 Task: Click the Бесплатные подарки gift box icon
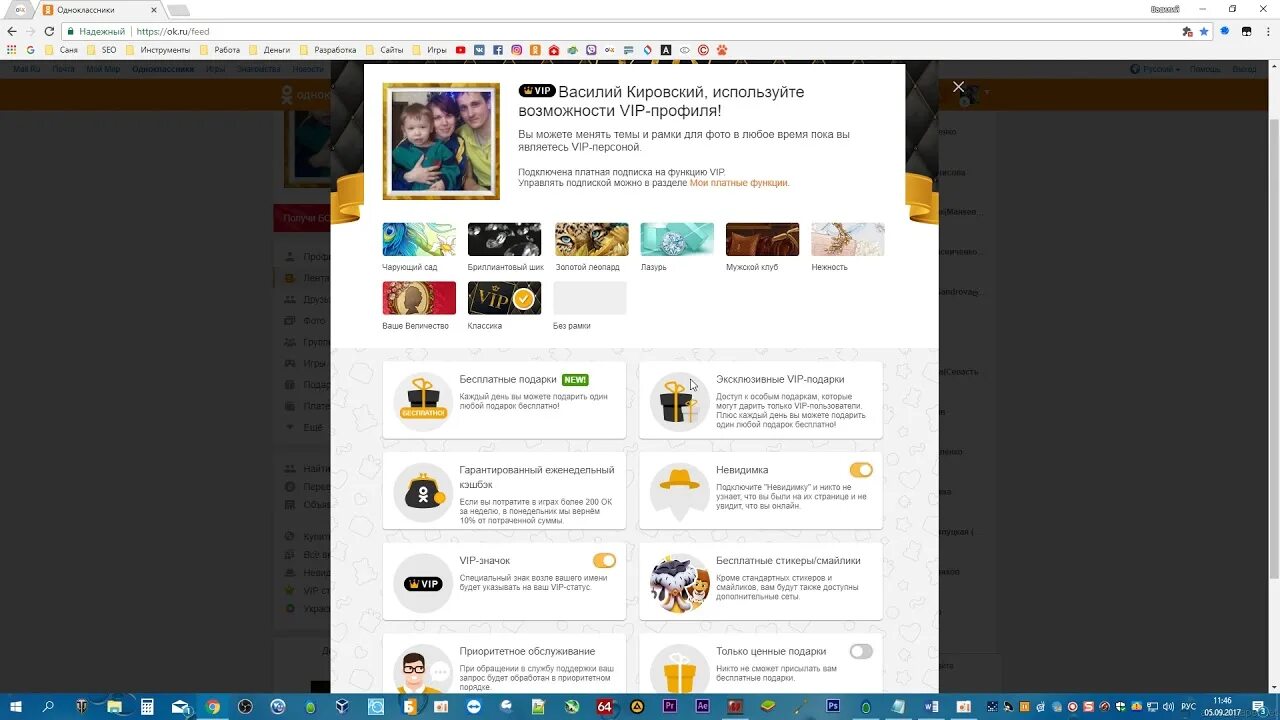423,402
